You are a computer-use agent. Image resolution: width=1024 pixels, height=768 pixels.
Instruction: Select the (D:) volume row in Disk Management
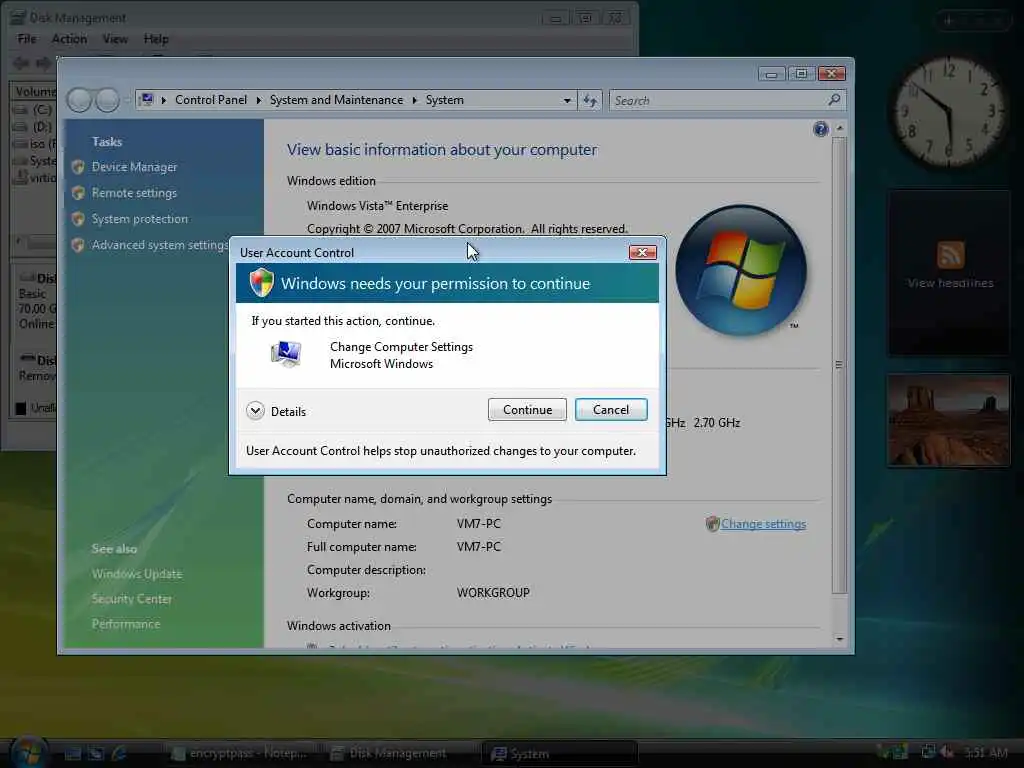click(34, 126)
